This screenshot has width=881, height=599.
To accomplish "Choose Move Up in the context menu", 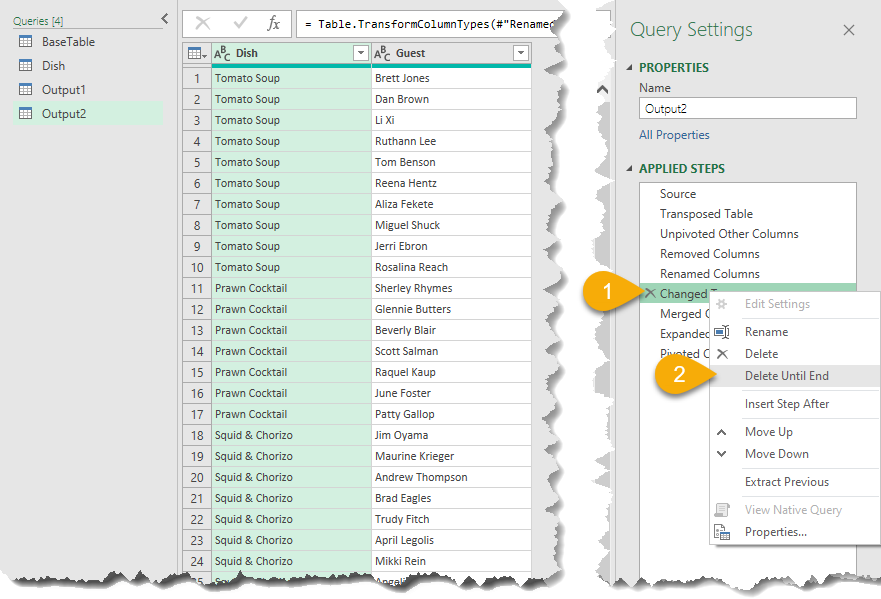I will click(x=768, y=432).
